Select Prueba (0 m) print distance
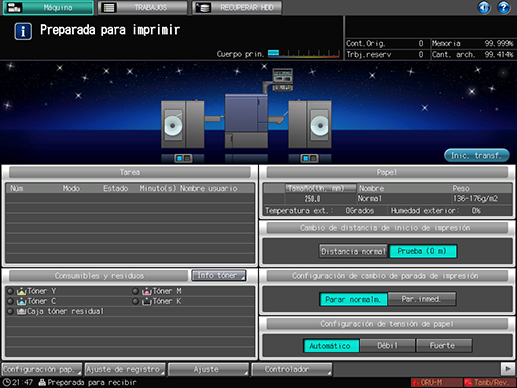Viewport: 517px width, 388px height. (x=423, y=251)
